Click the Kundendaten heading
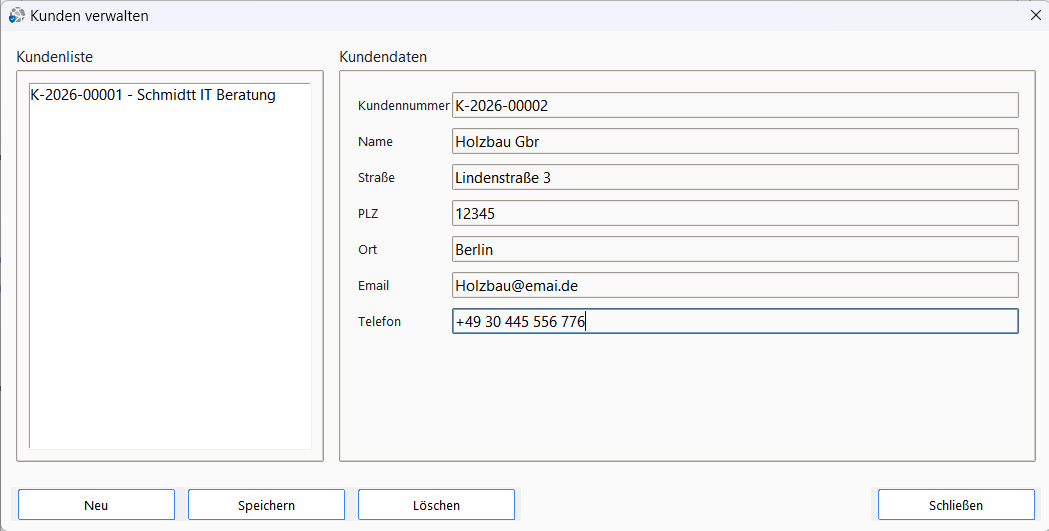Image resolution: width=1049 pixels, height=531 pixels. click(383, 57)
